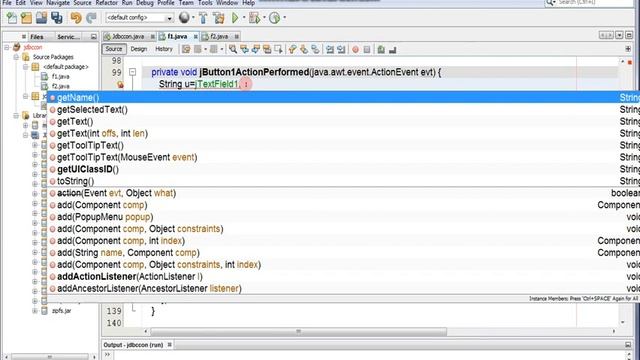Switch editor to Source view
Screen dimensions: 640x360
(113, 49)
